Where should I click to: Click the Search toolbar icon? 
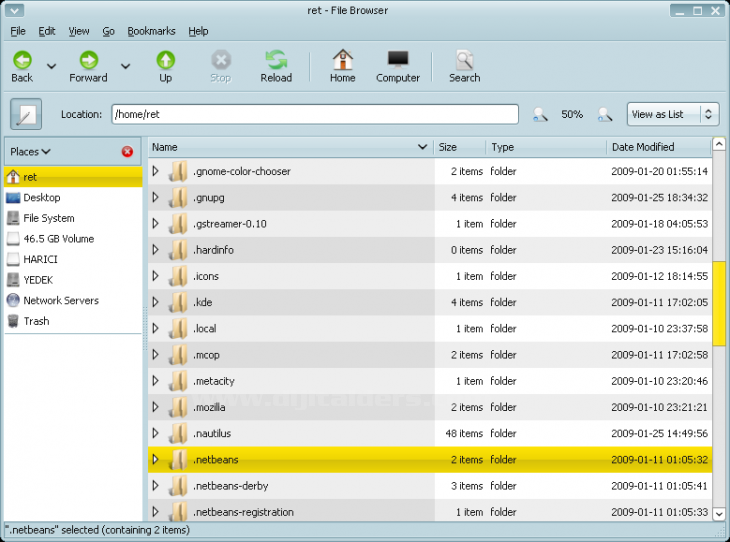464,61
